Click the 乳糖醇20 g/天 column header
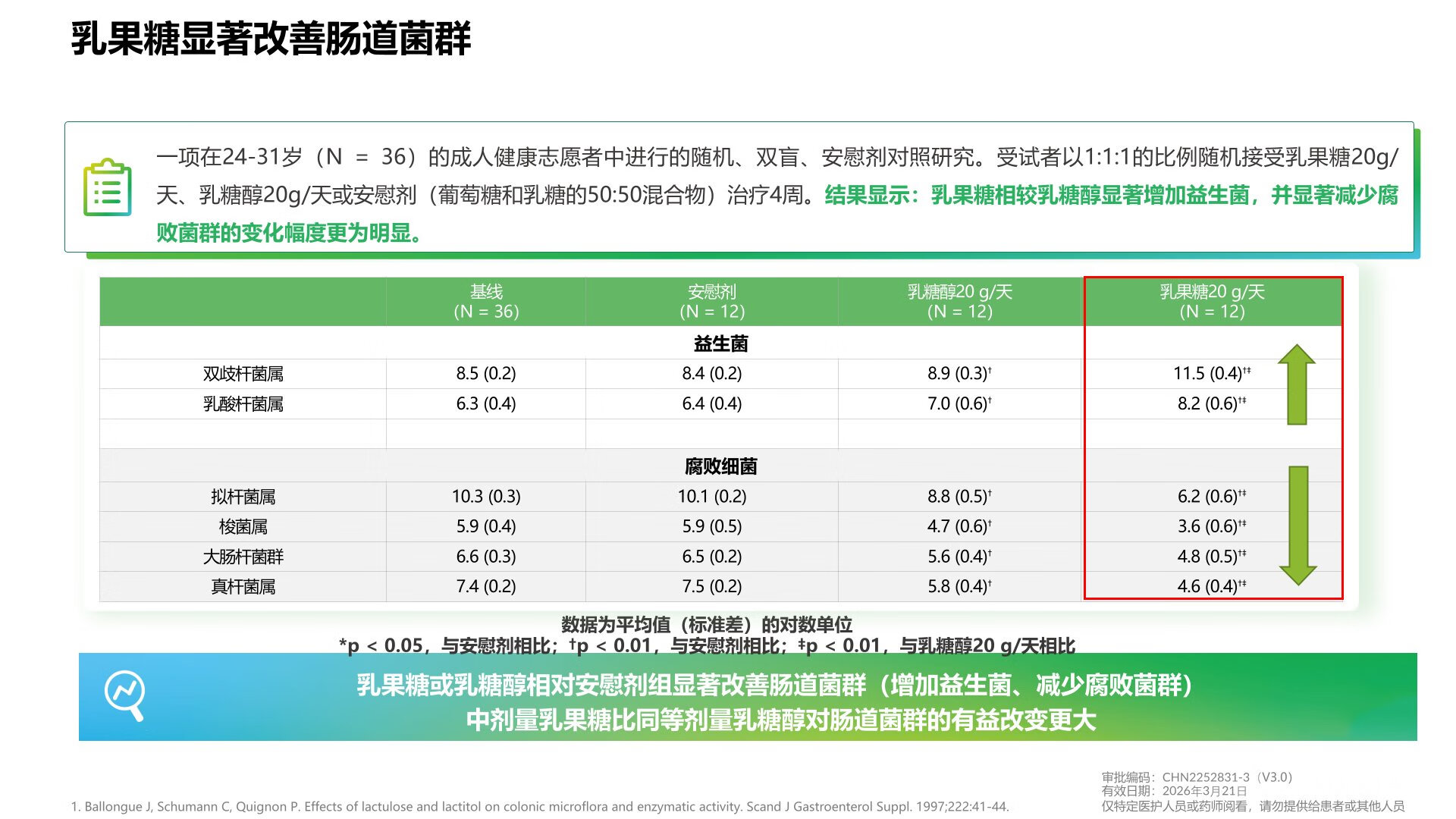Viewport: 1456px width, 819px height. coord(959,302)
